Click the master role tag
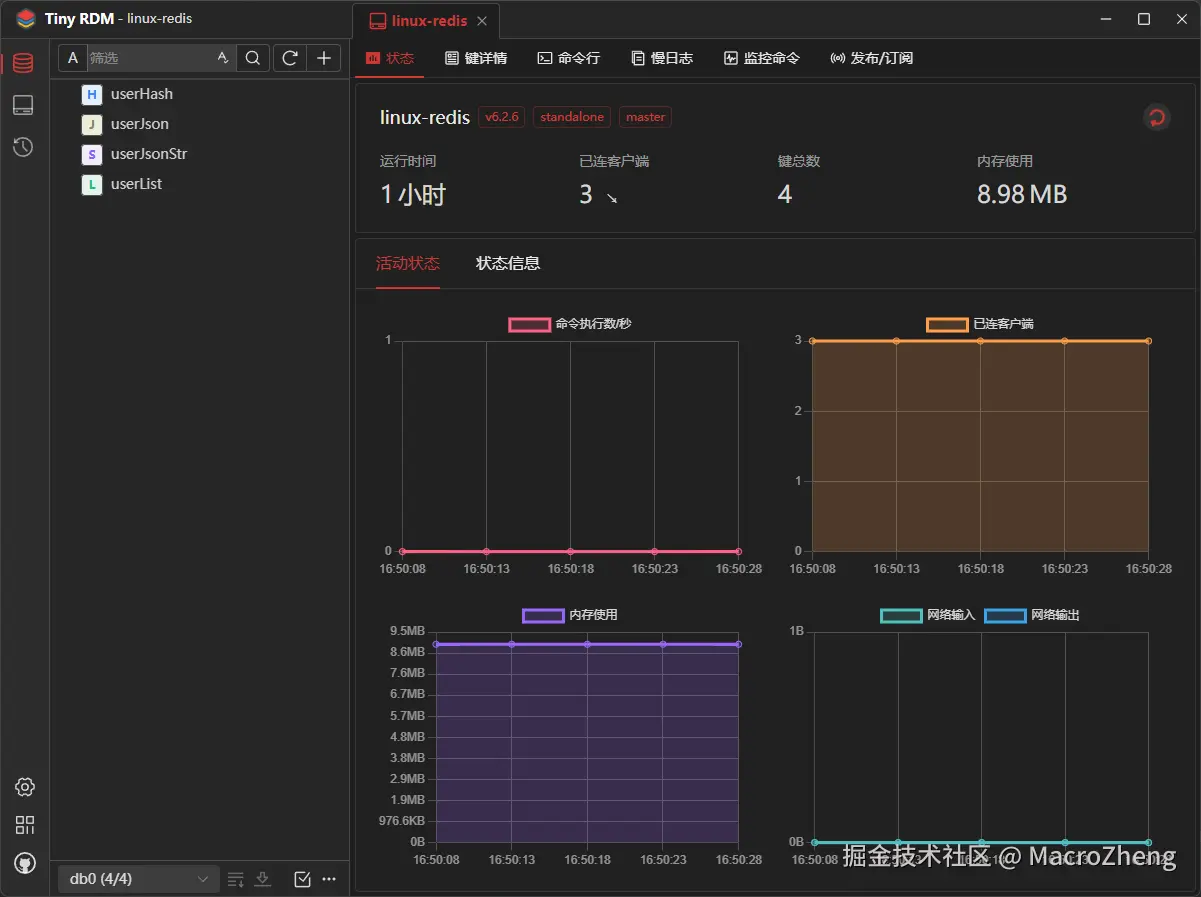Image resolution: width=1201 pixels, height=897 pixels. click(x=645, y=117)
